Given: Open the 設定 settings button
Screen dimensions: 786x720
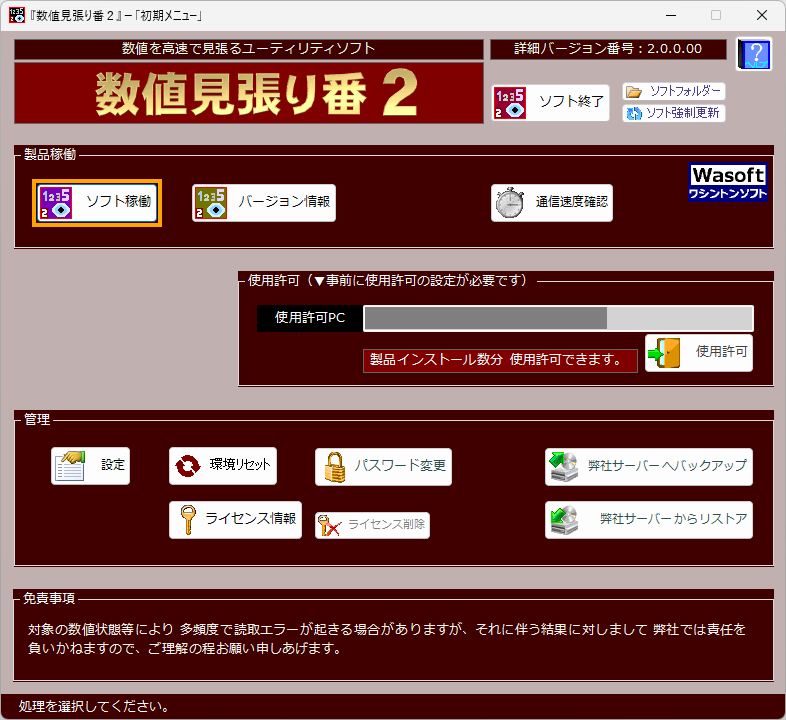Looking at the screenshot, I should pyautogui.click(x=90, y=466).
